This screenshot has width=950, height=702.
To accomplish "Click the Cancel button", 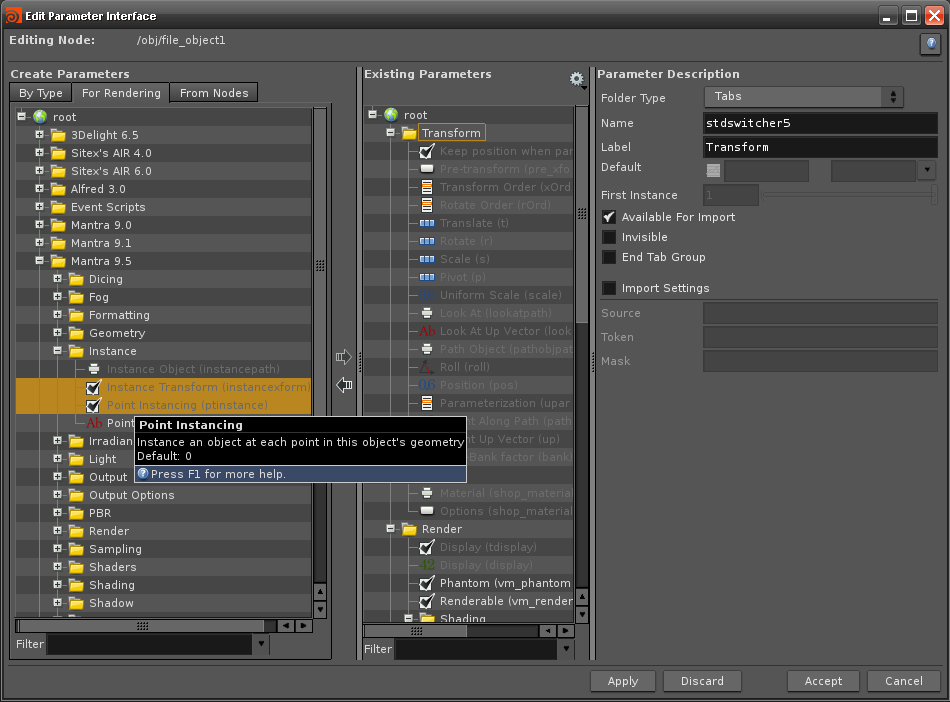I will point(903,681).
